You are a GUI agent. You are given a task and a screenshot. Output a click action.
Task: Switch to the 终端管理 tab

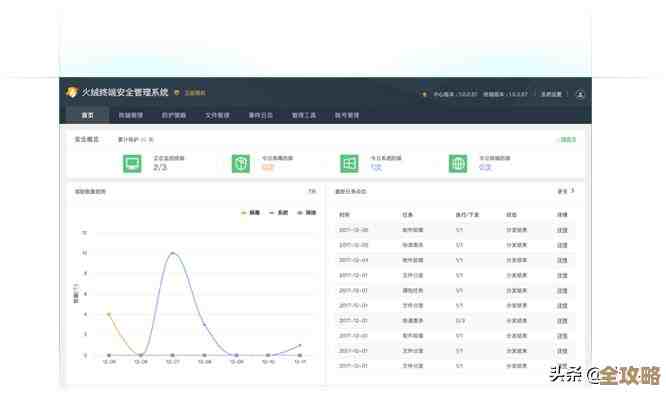[x=130, y=115]
